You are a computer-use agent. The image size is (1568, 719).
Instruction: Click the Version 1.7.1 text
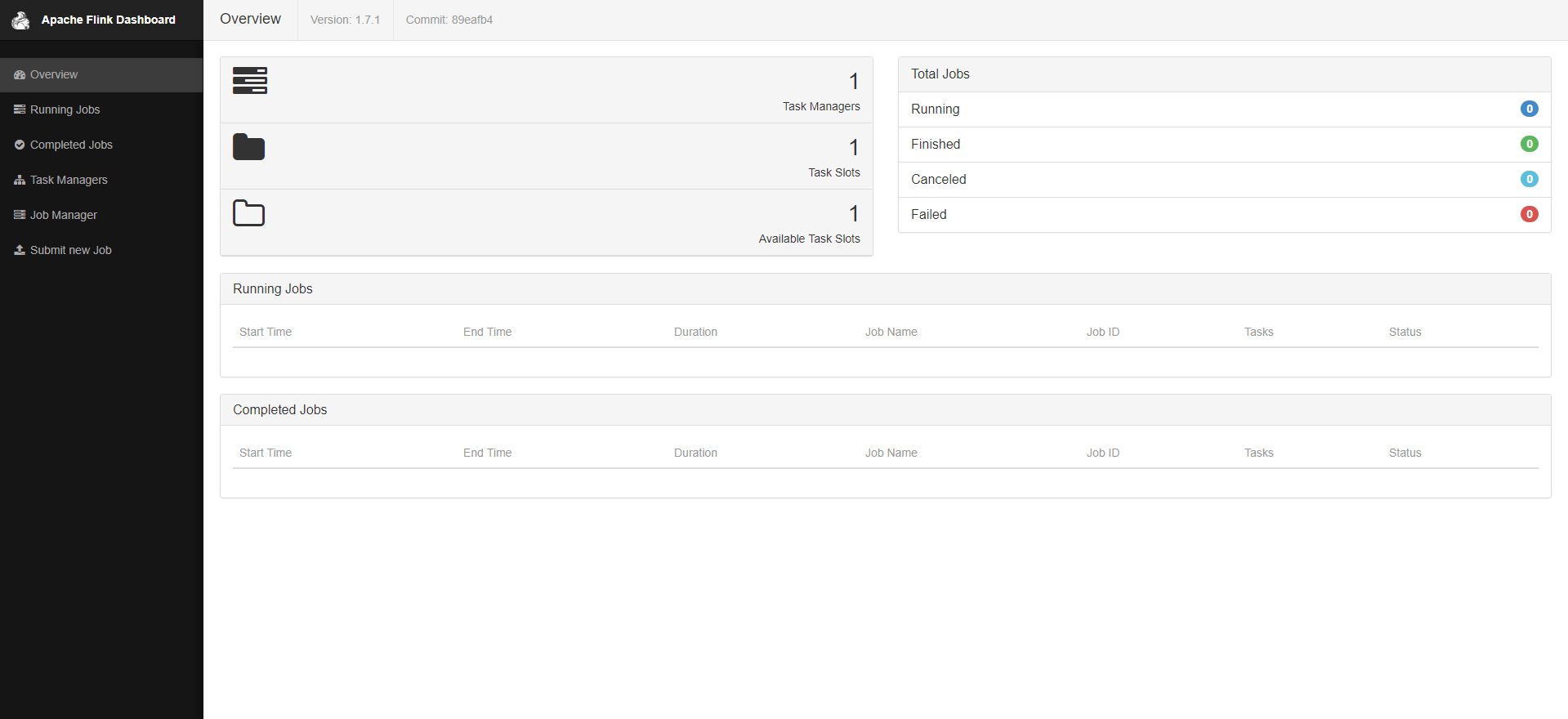(345, 20)
